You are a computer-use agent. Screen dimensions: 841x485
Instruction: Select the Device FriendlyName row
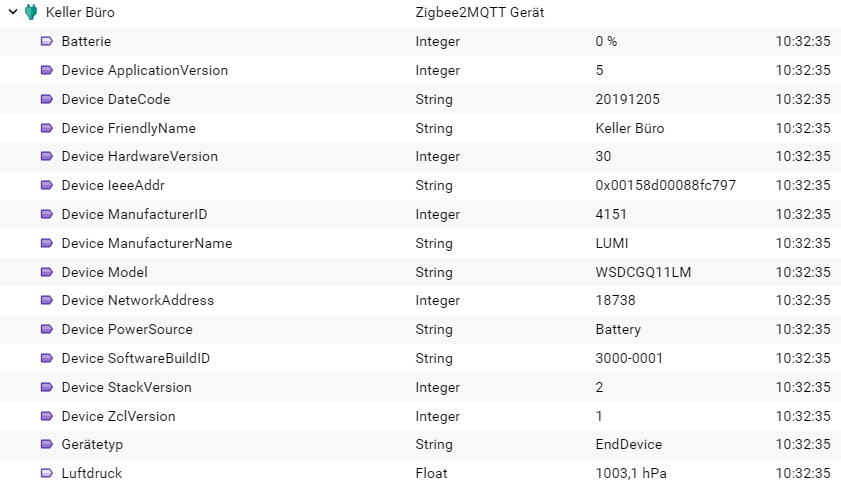(x=420, y=128)
